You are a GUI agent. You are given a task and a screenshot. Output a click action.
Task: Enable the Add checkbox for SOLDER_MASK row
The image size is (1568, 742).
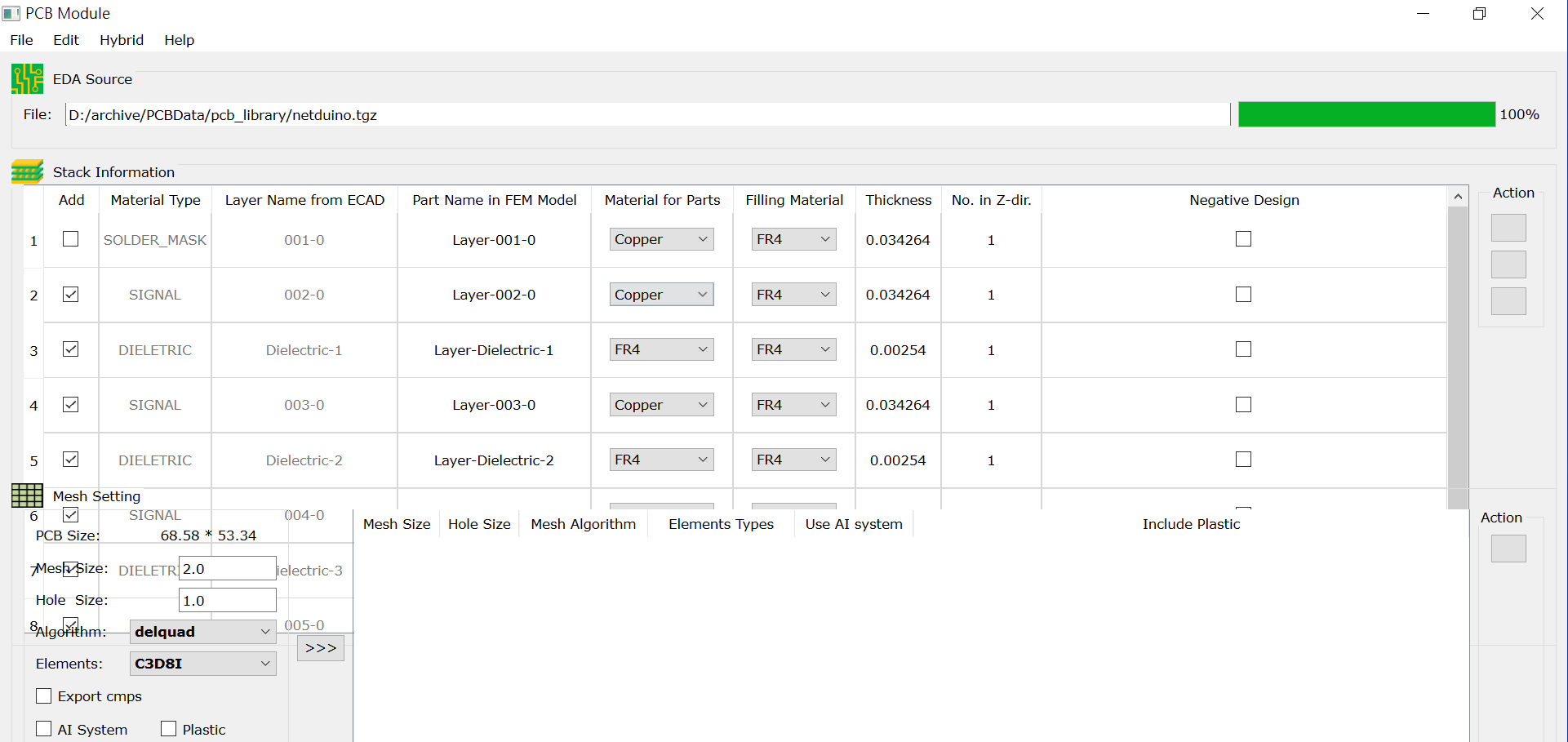[71, 239]
